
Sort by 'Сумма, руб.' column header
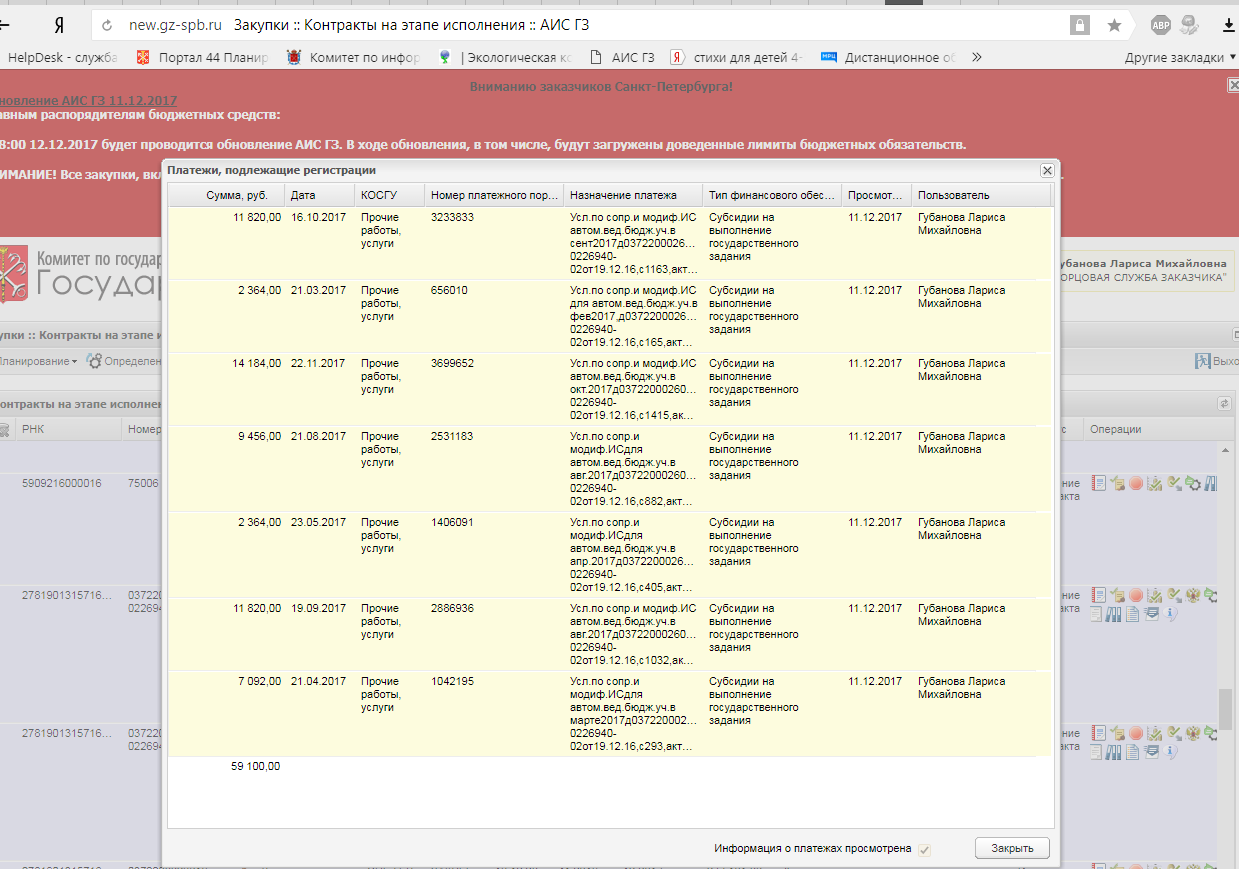pyautogui.click(x=230, y=195)
